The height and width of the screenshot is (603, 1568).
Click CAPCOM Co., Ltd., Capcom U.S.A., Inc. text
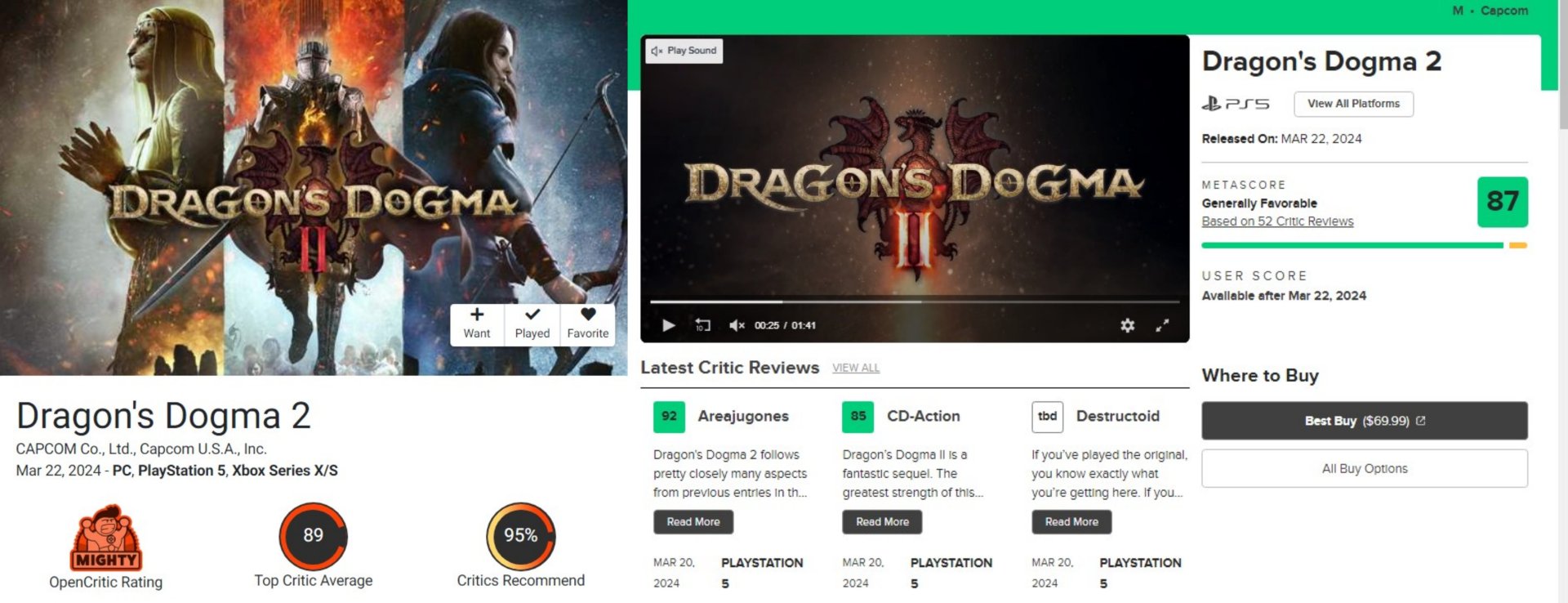141,449
